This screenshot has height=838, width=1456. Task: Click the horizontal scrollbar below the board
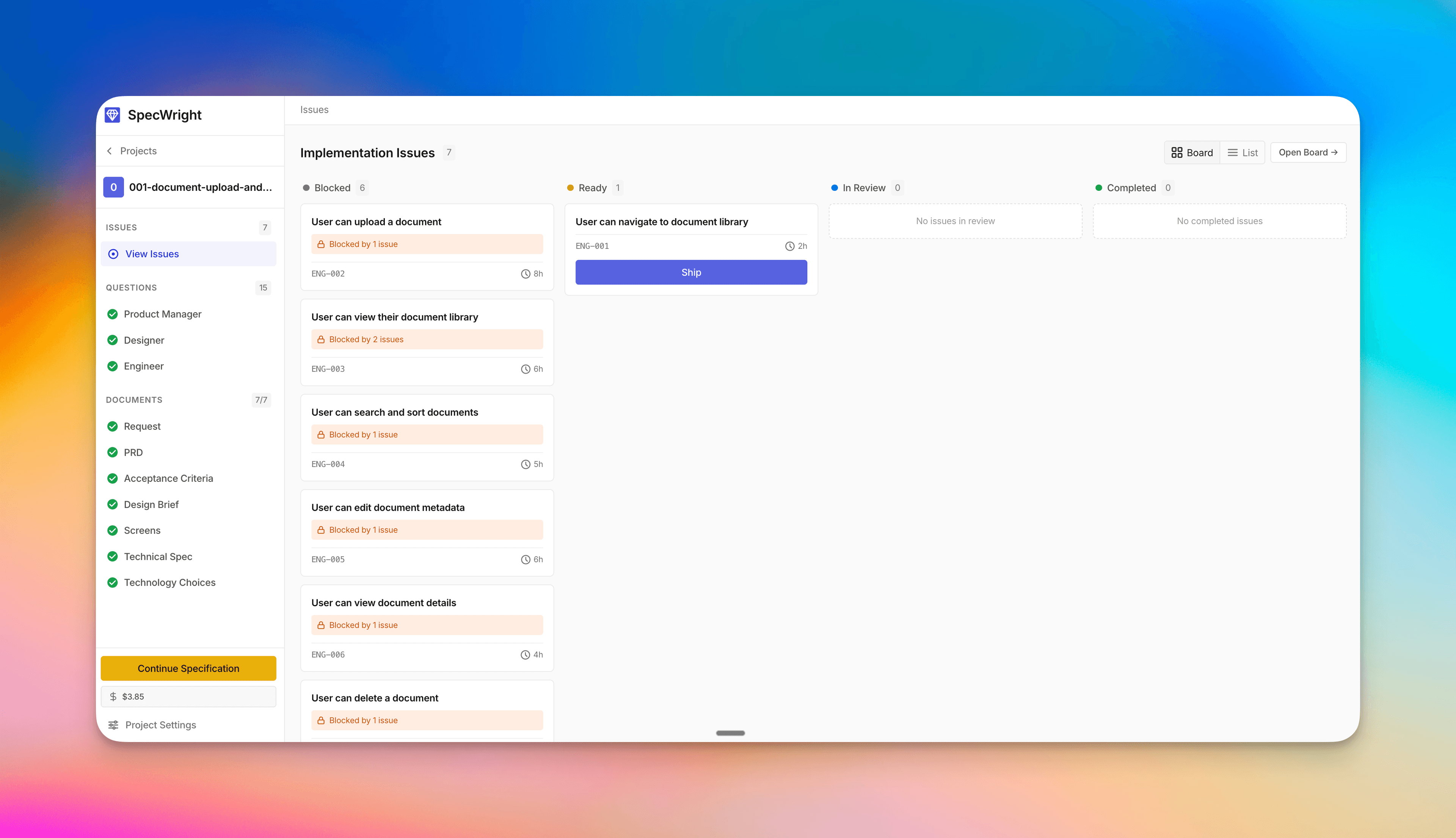pos(730,733)
